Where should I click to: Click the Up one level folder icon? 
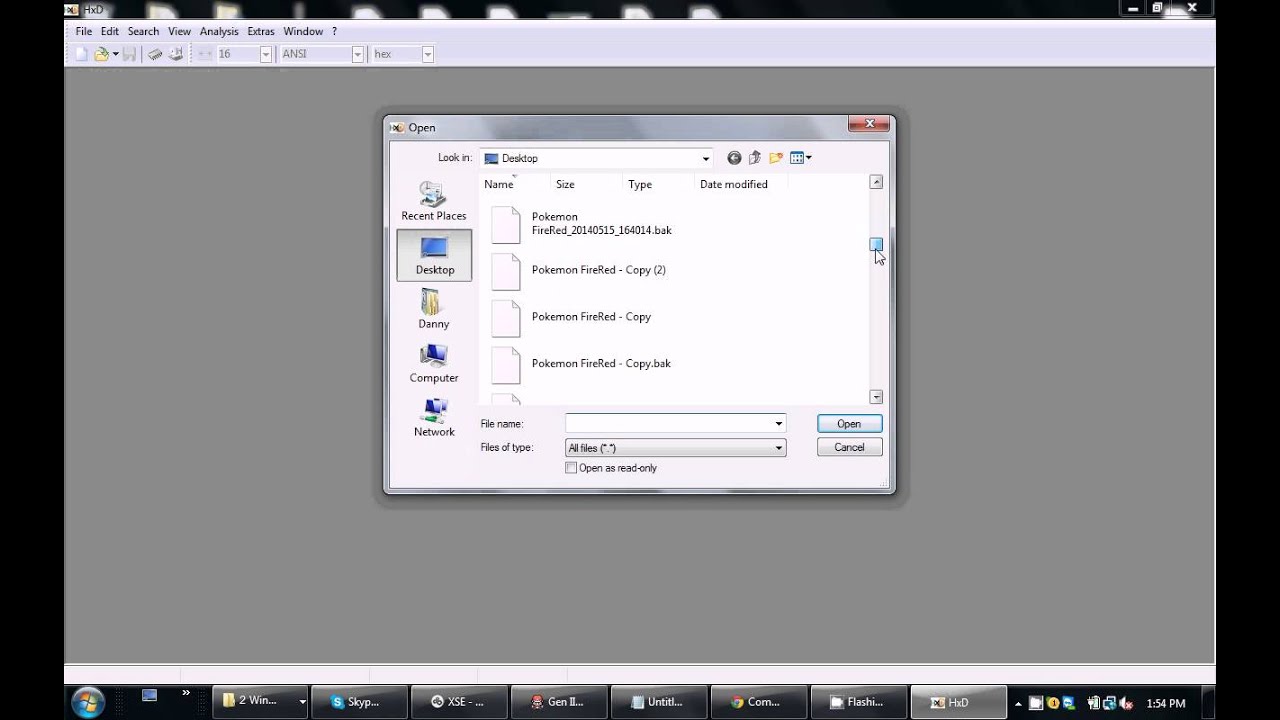[x=755, y=158]
